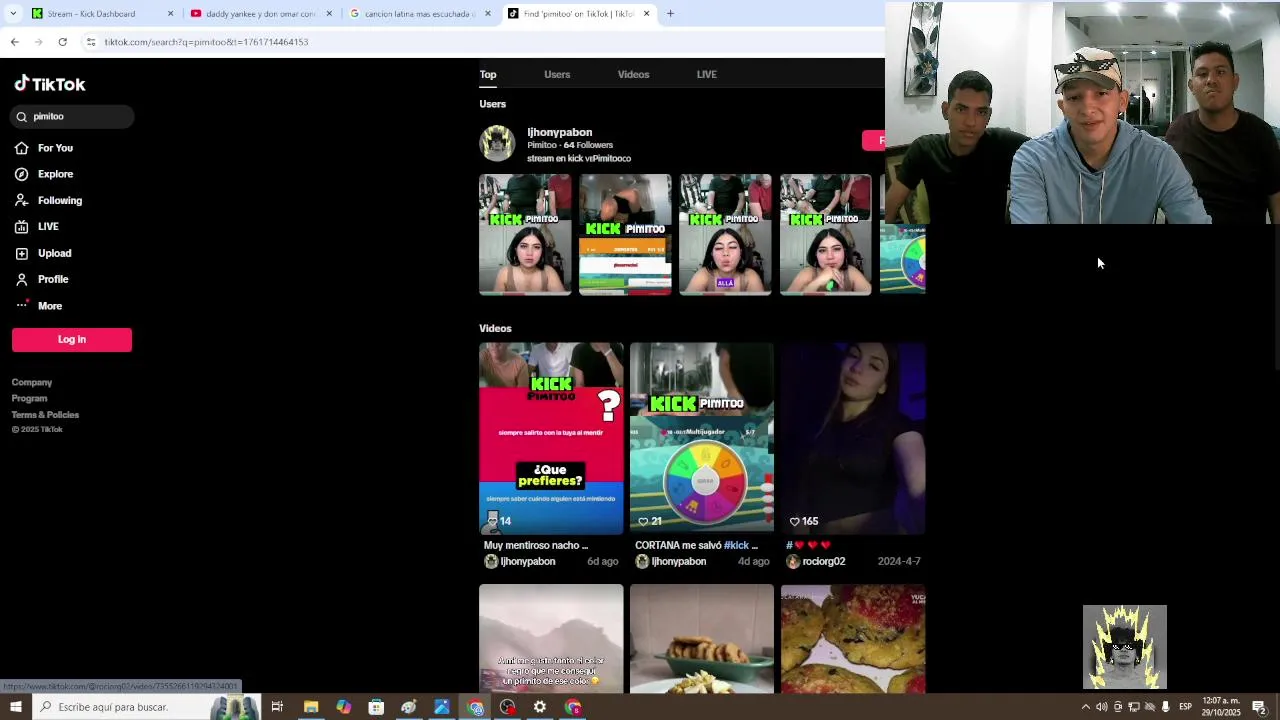
Task: Select the LIVE search results tab
Action: coord(707,74)
